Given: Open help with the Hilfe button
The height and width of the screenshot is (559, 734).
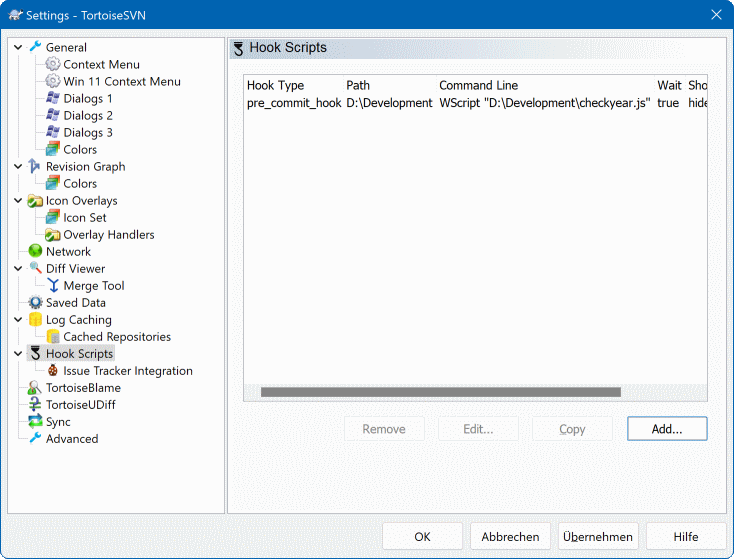Looking at the screenshot, I should [x=686, y=537].
